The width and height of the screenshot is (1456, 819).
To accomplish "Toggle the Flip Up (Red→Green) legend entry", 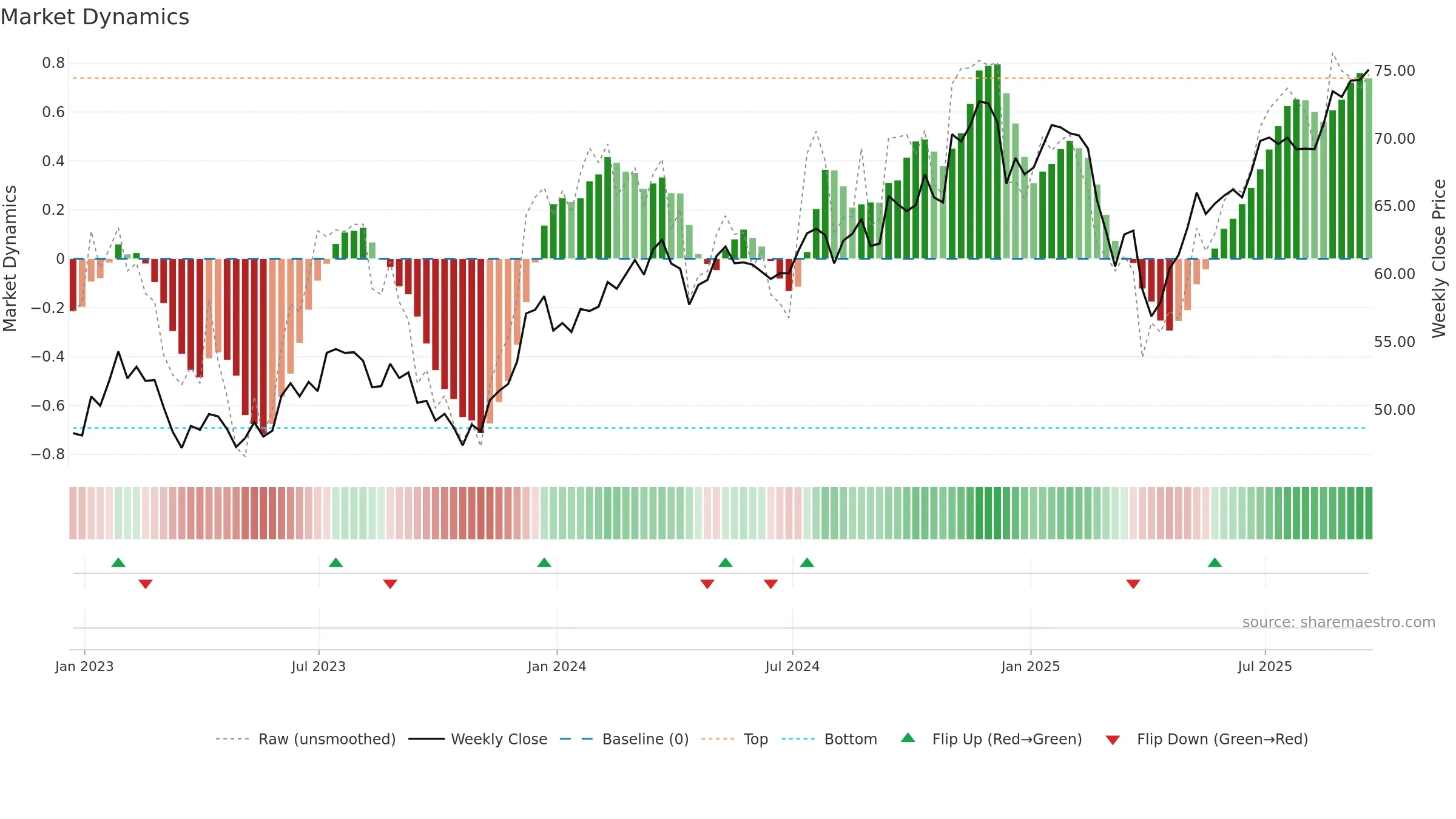I will [992, 739].
